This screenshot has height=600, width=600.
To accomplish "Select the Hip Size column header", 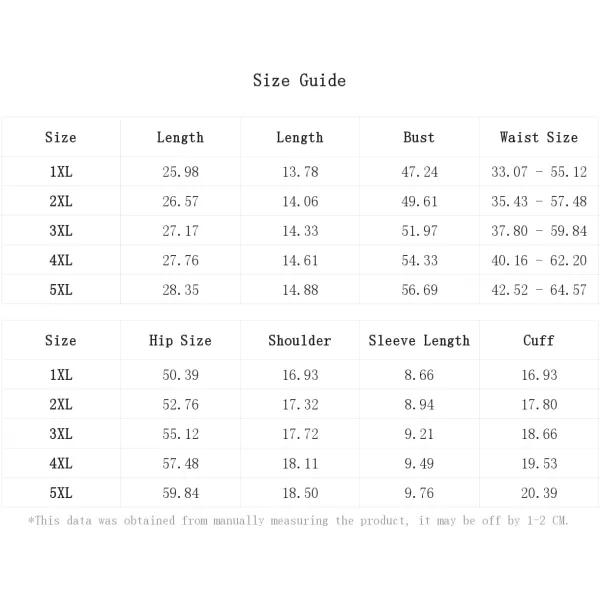I will (x=180, y=341).
